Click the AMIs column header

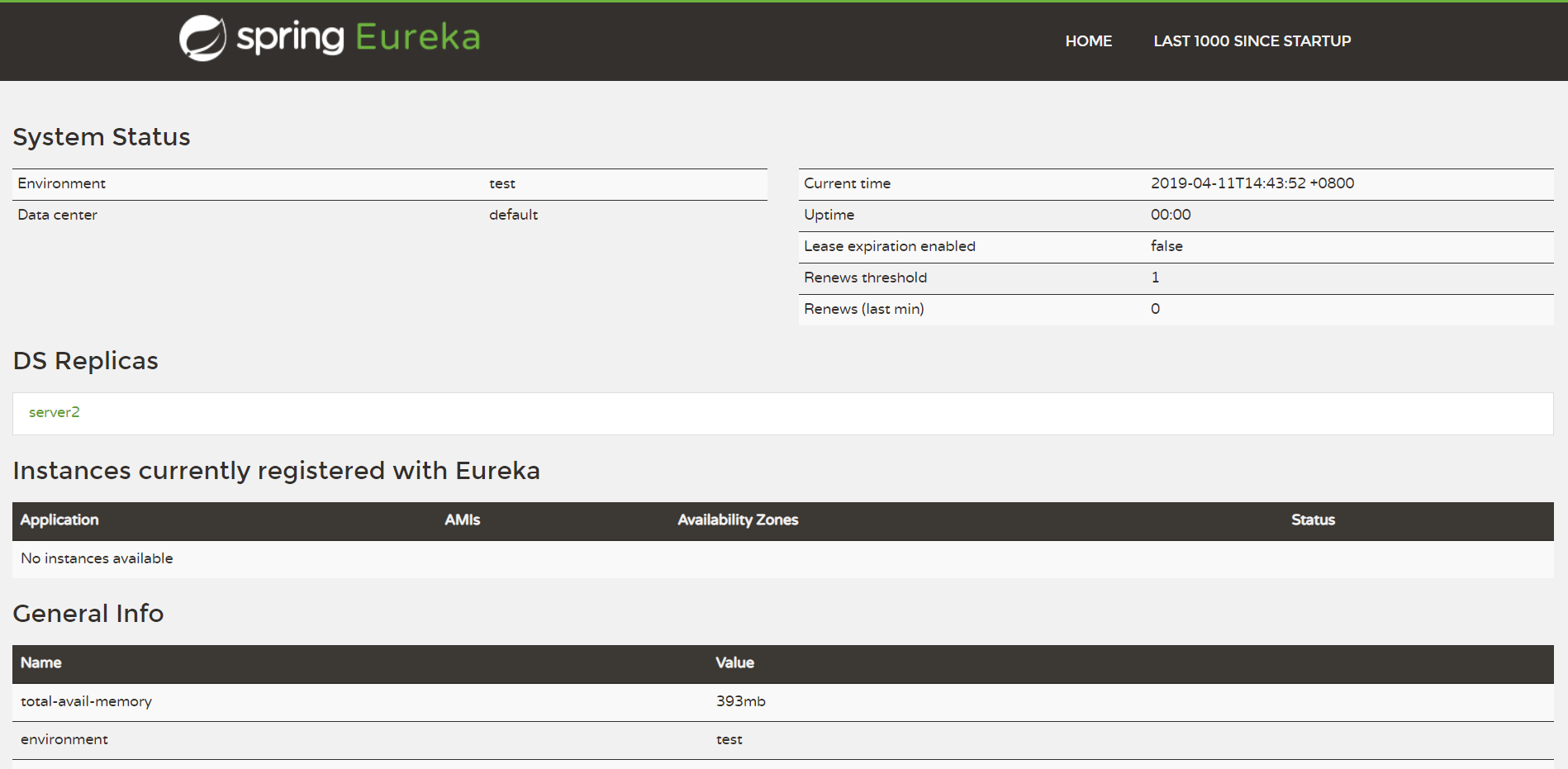pos(462,520)
